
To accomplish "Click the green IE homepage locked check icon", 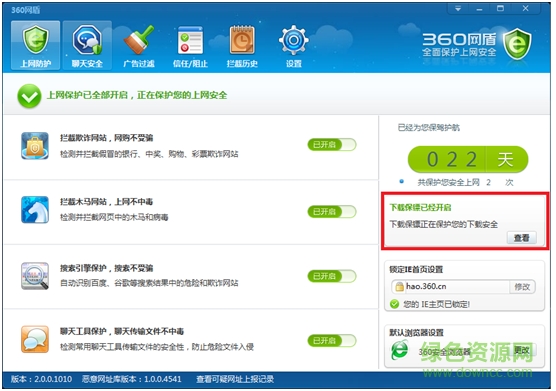I will (394, 304).
